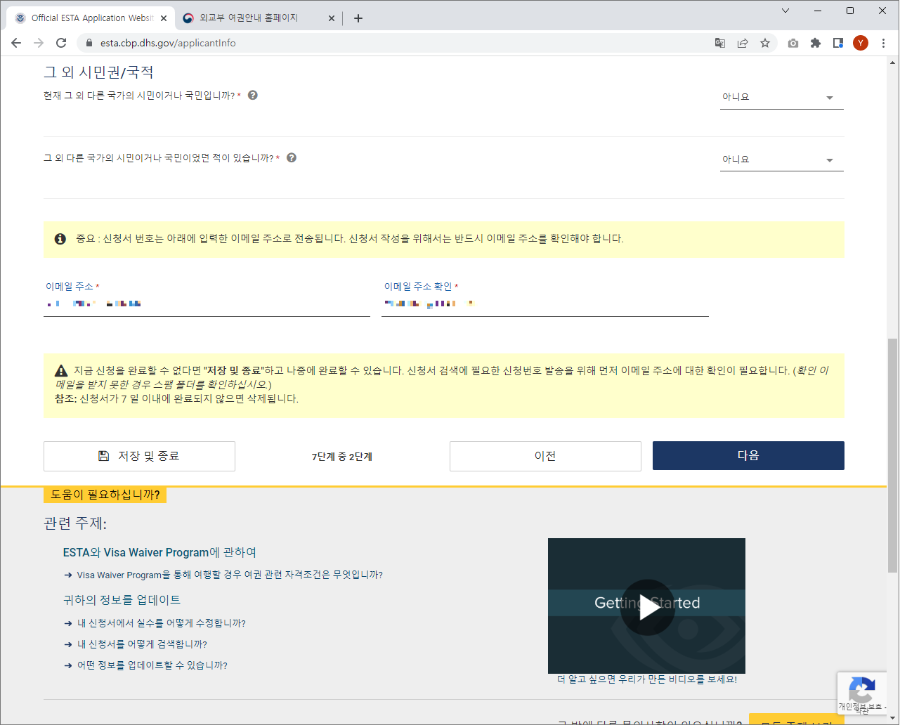Open a new browser tab
The height and width of the screenshot is (725, 900).
(x=358, y=18)
